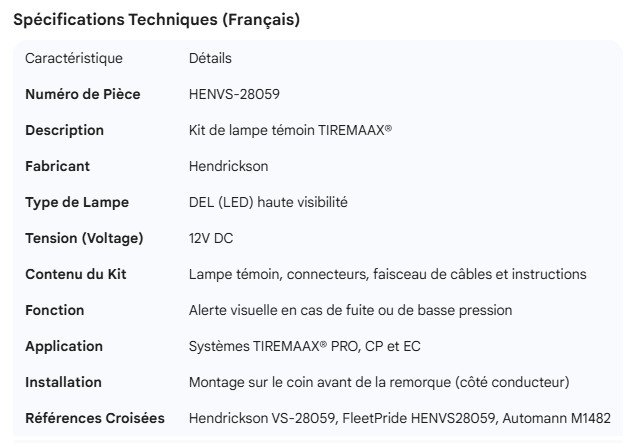Select the 'Références Croisées' row label
631x443 pixels.
[94, 418]
